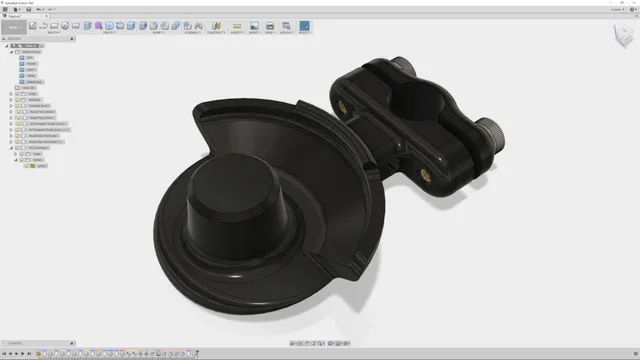
Task: Close the open document tab
Action: (46, 16)
